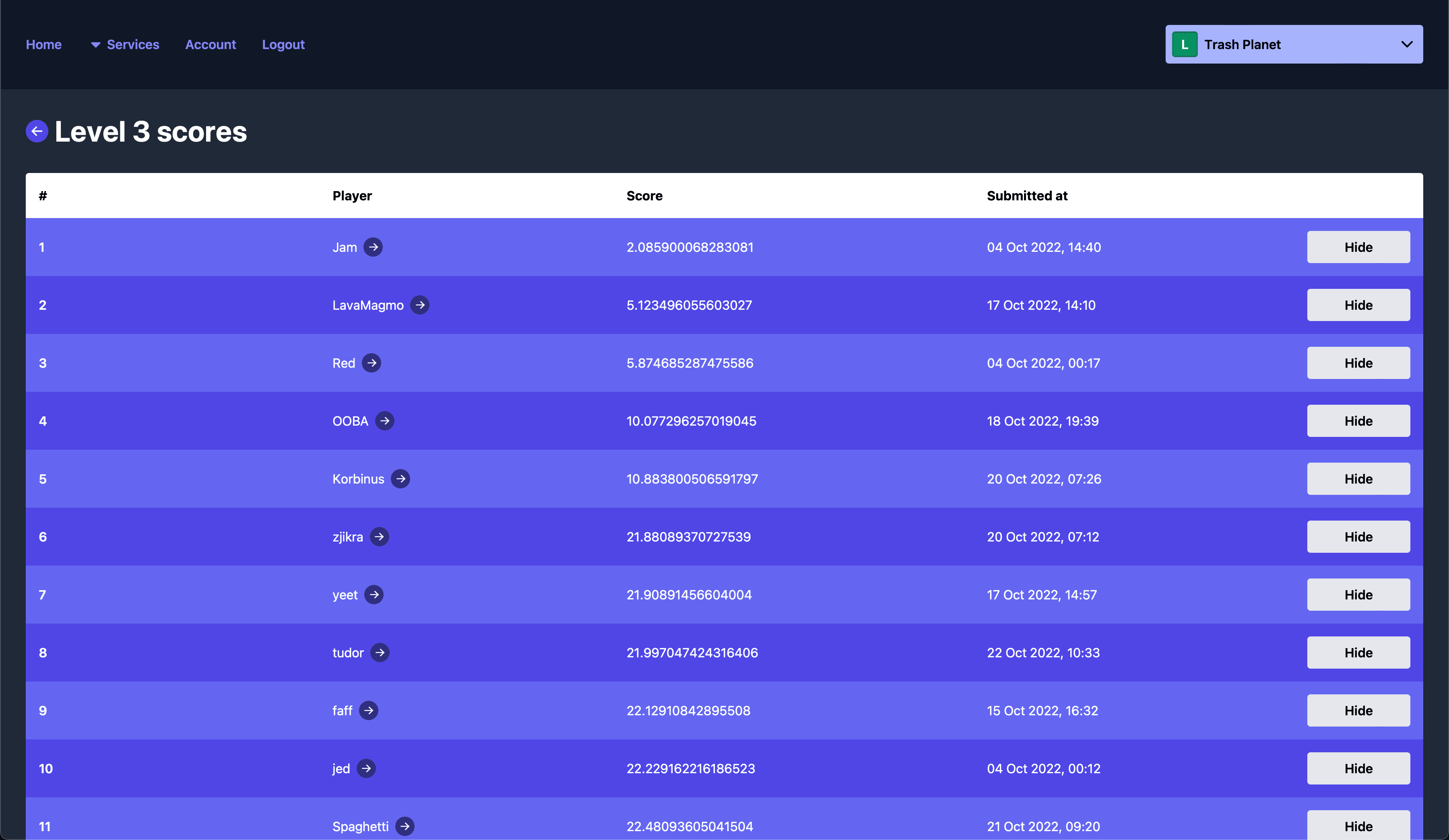Open the Home menu item

tap(43, 44)
